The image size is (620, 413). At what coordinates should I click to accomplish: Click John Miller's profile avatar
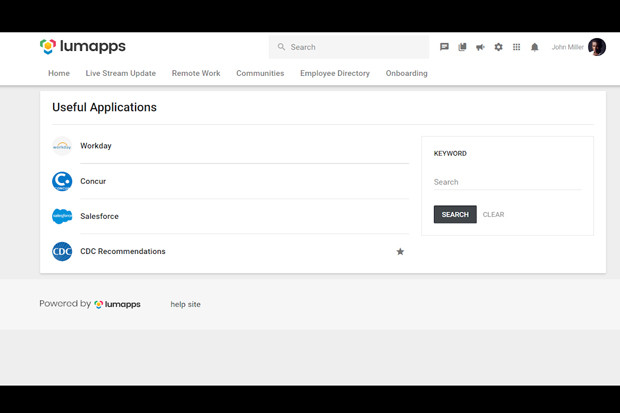[x=597, y=47]
